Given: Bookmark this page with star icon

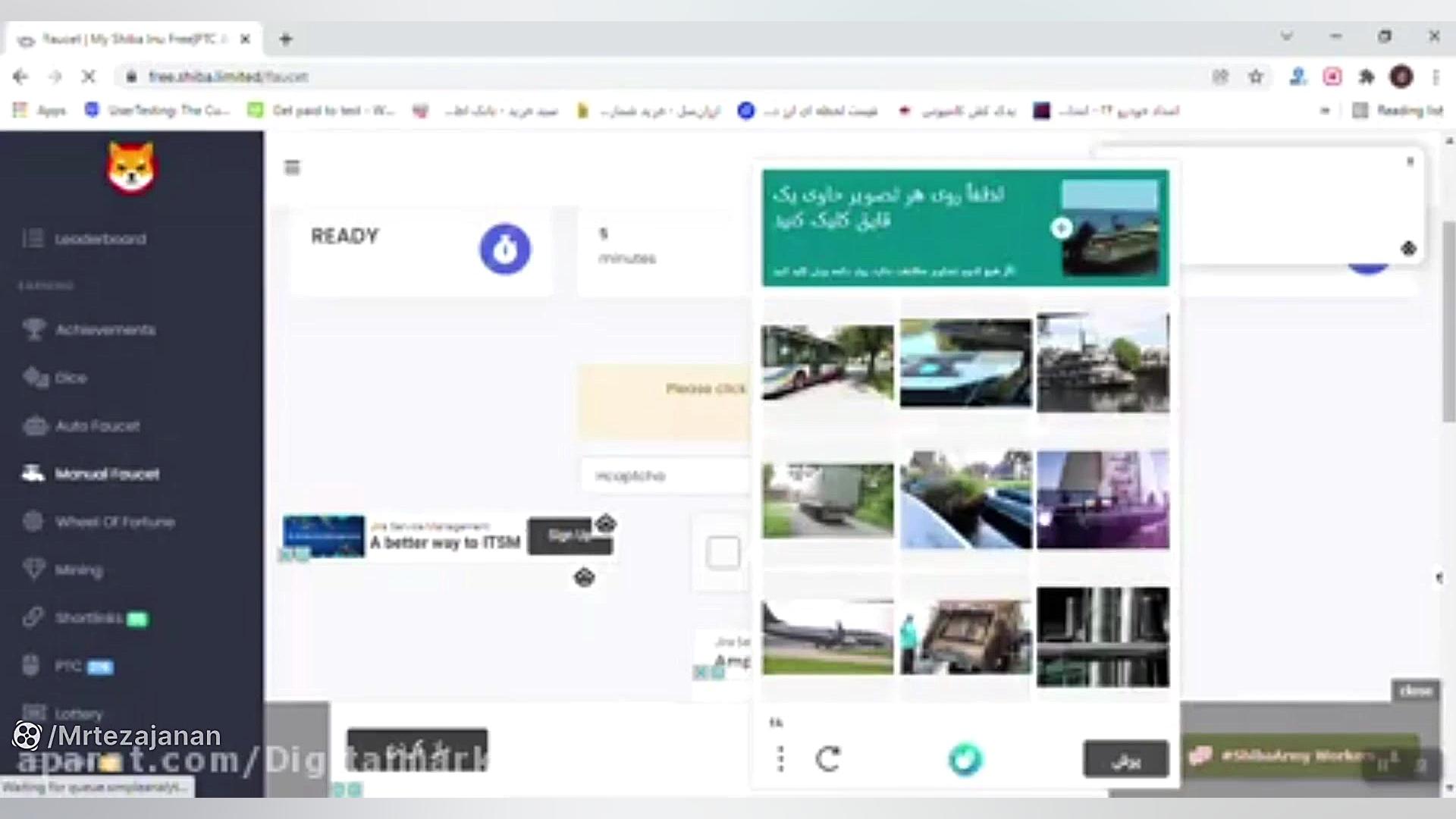Looking at the screenshot, I should [1256, 77].
